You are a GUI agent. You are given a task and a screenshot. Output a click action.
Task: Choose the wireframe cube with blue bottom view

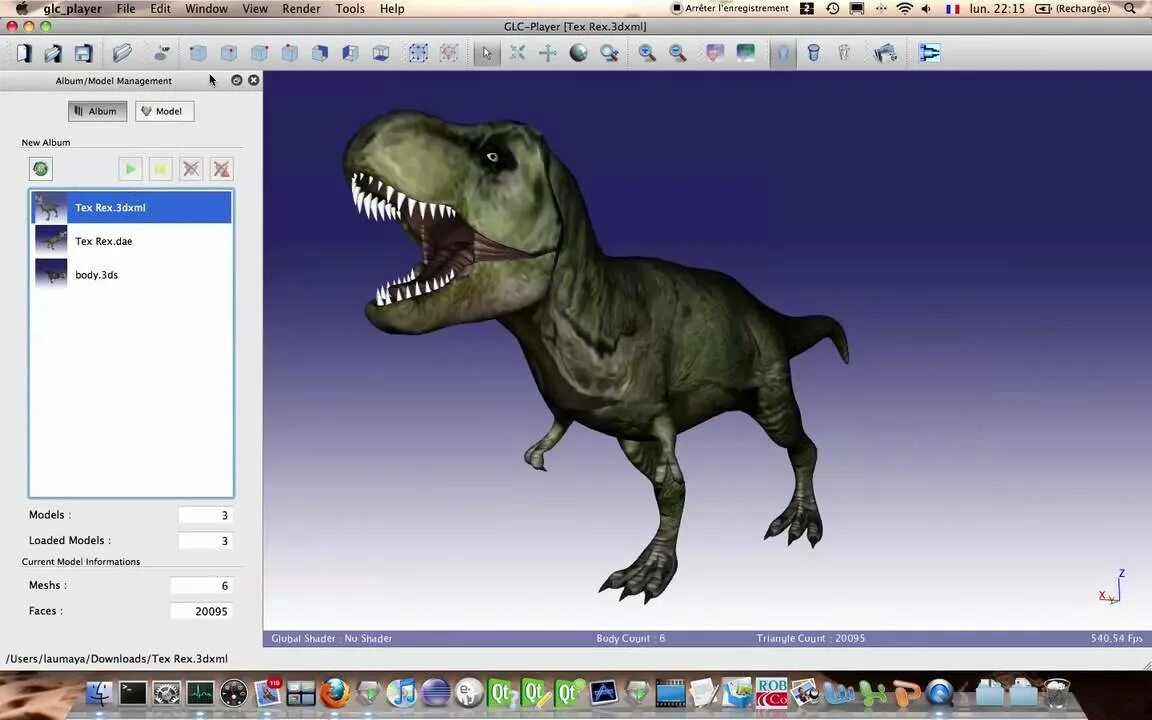[381, 53]
